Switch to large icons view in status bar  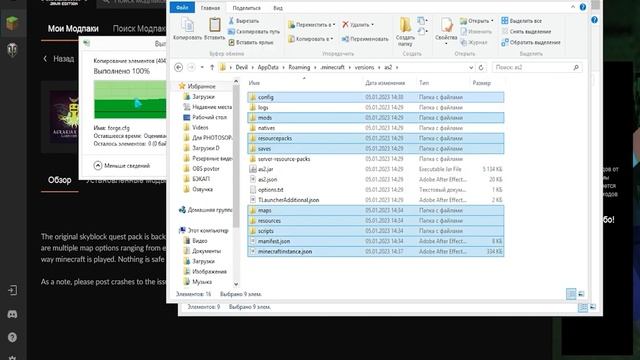click(x=581, y=294)
